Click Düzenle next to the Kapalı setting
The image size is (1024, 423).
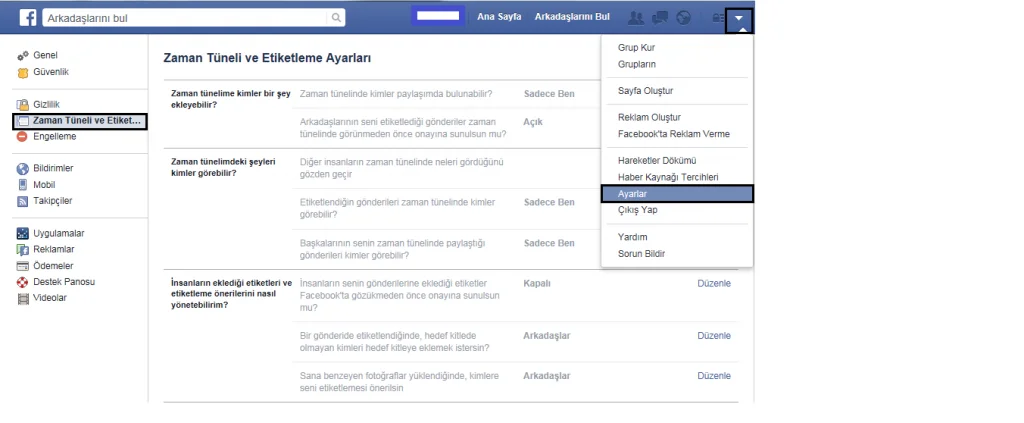[x=713, y=283]
